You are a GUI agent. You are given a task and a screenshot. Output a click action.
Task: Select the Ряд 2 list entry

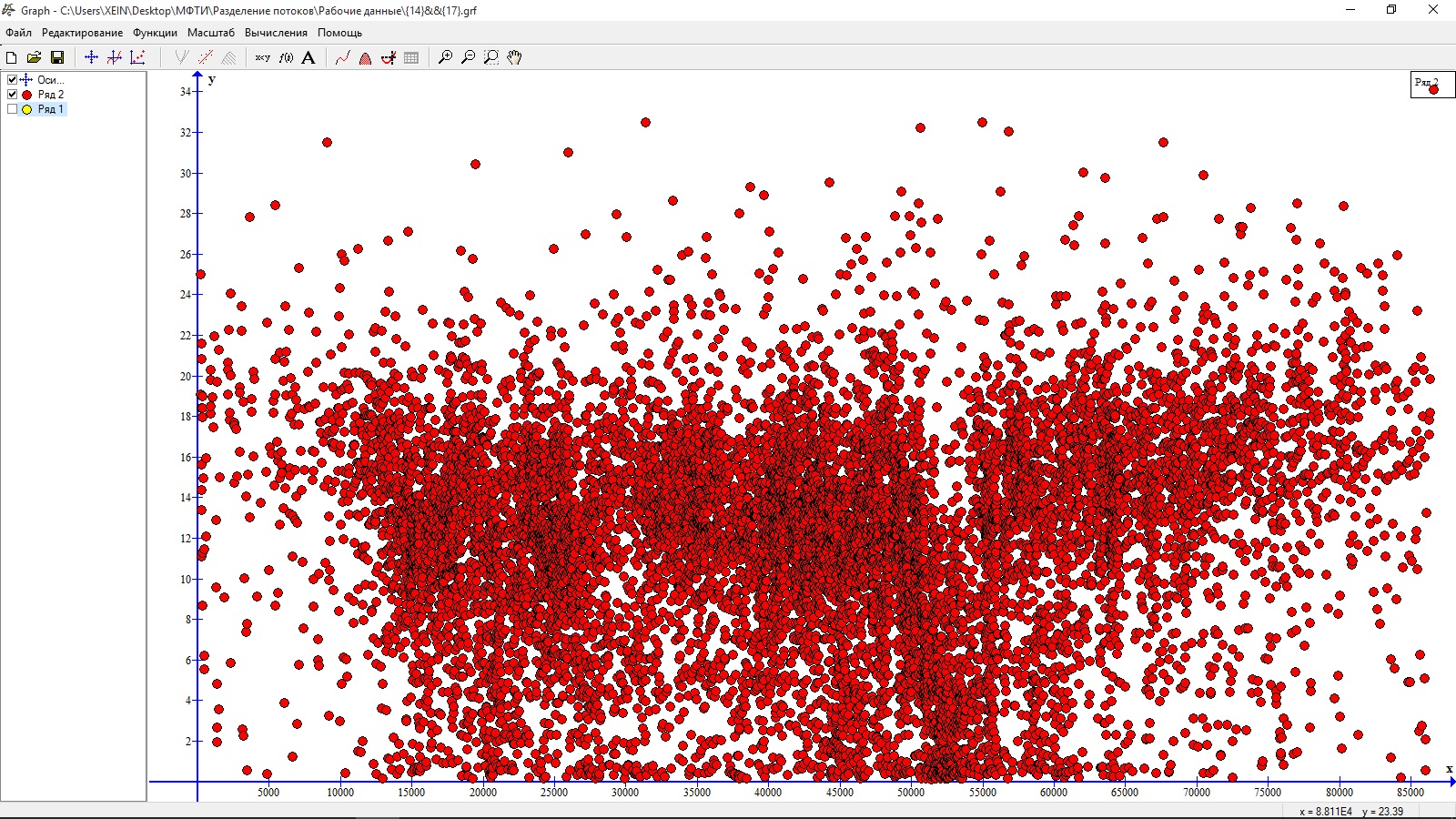(x=51, y=95)
